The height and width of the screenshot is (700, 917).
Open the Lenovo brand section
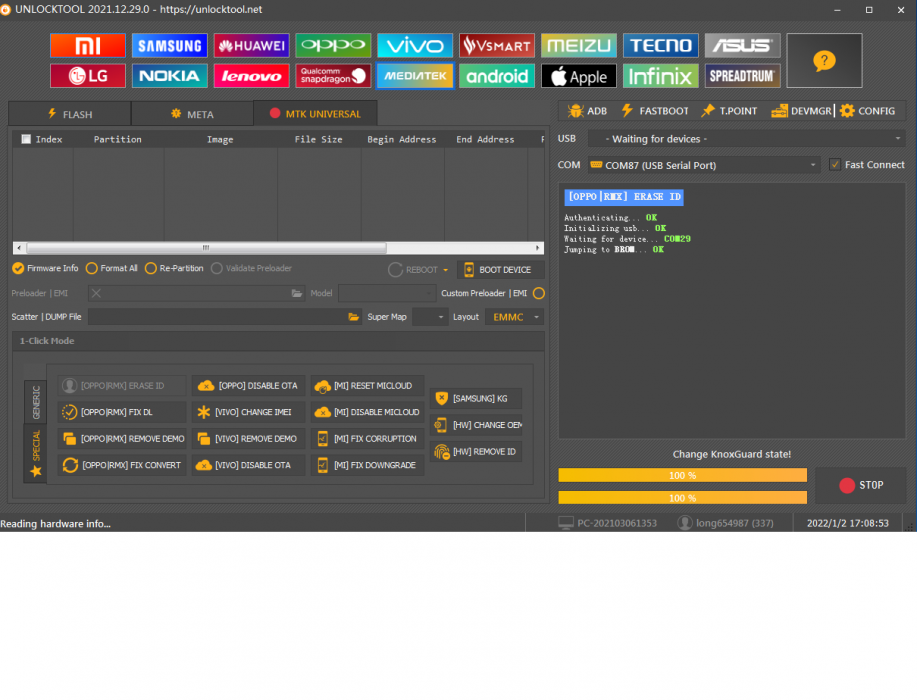(251, 76)
